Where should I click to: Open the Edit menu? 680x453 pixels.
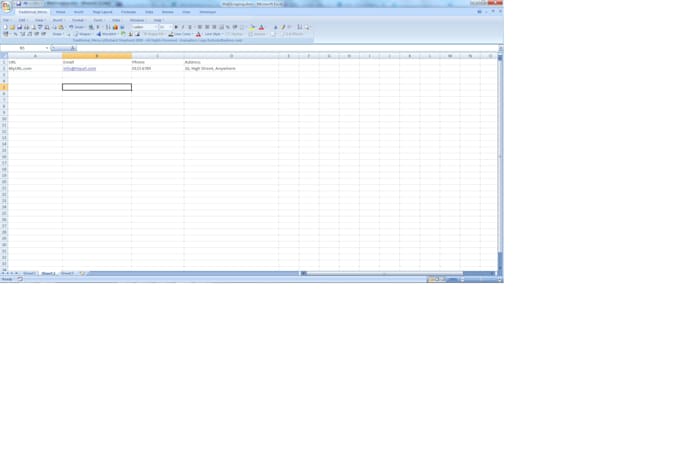click(22, 20)
